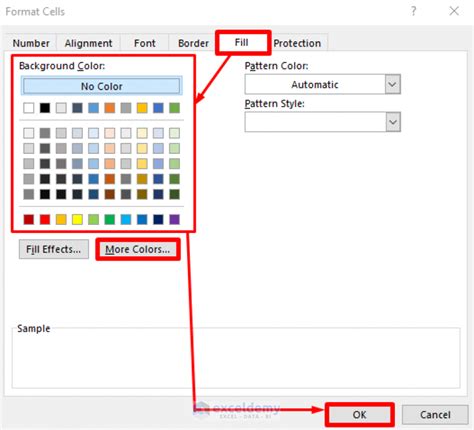
Task: Click the Cancel button
Action: 435,415
